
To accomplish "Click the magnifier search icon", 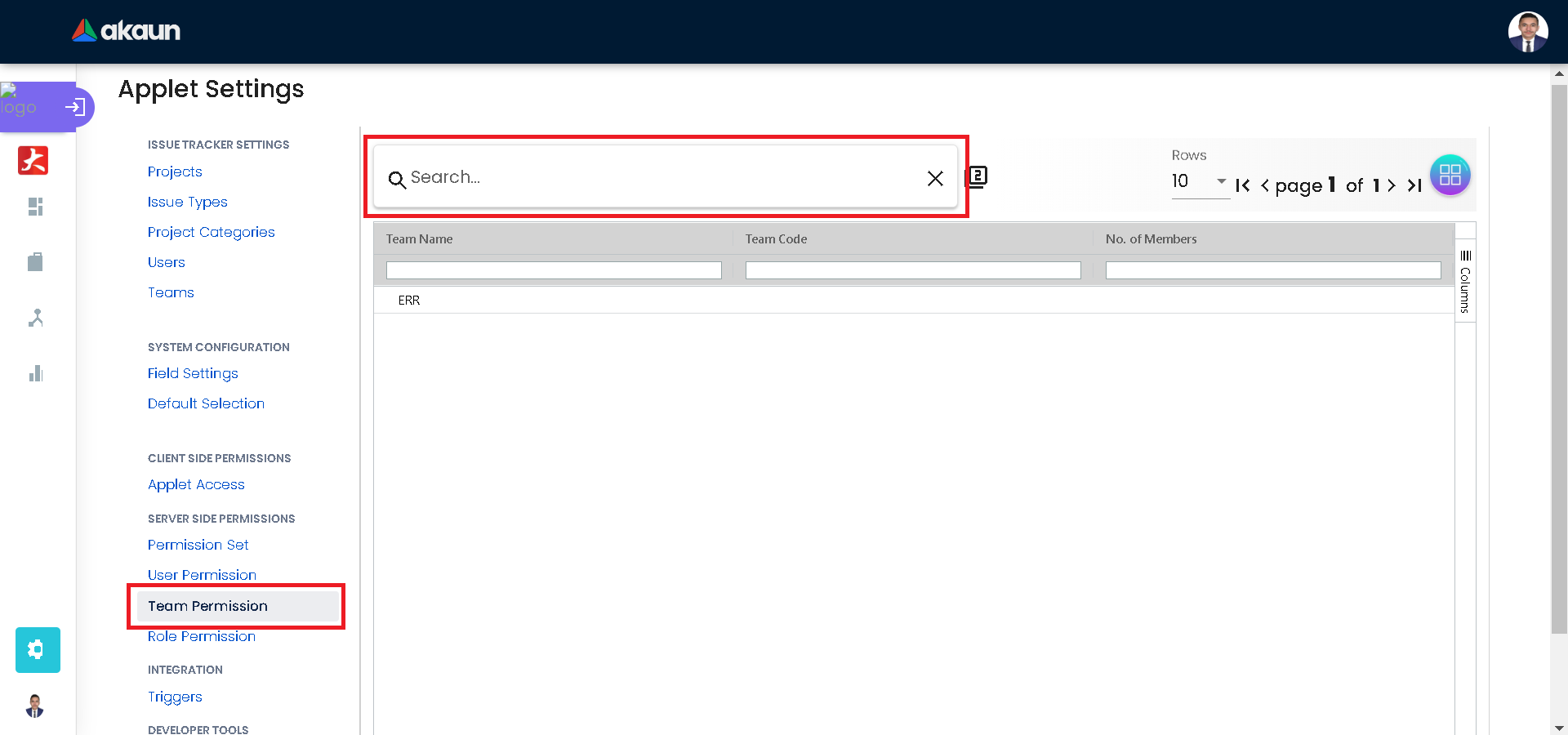I will pyautogui.click(x=397, y=180).
